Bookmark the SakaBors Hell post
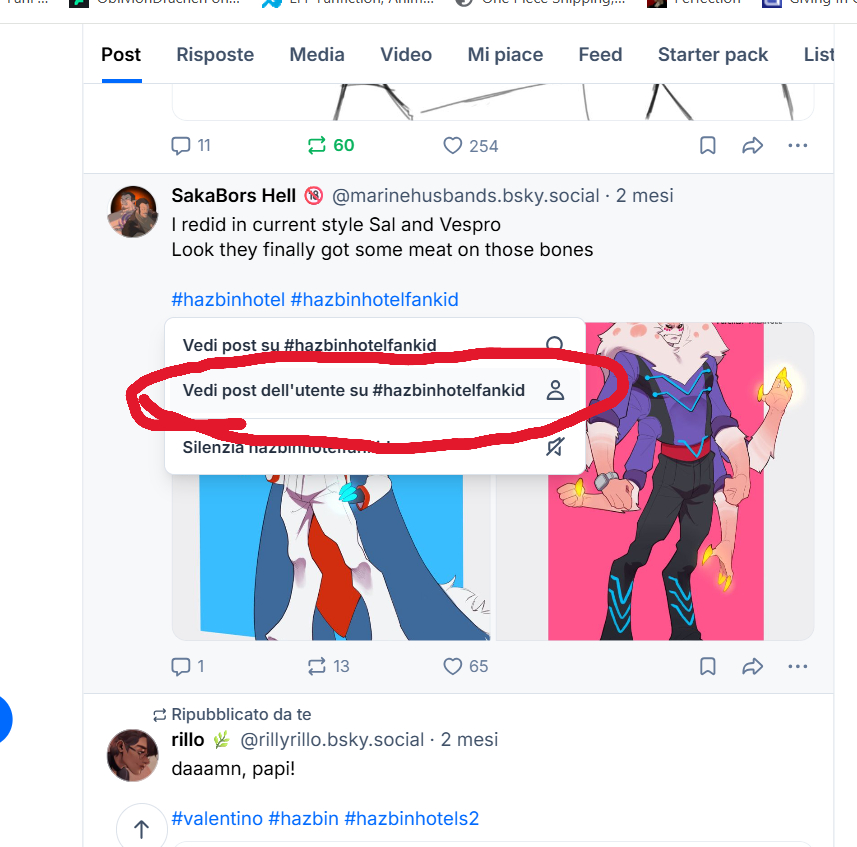 [x=708, y=666]
